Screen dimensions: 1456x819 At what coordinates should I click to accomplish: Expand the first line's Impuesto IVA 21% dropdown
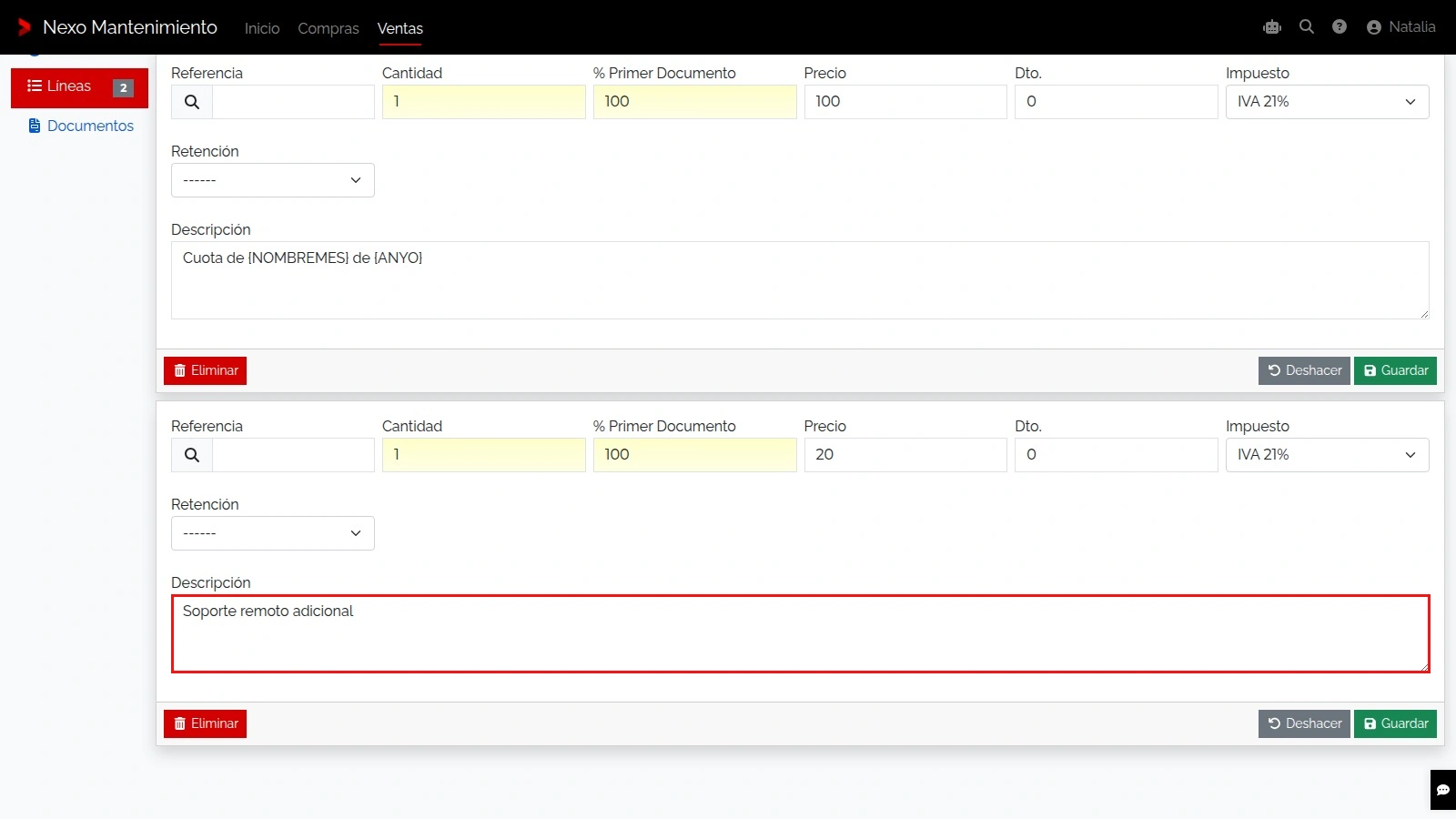1327,102
